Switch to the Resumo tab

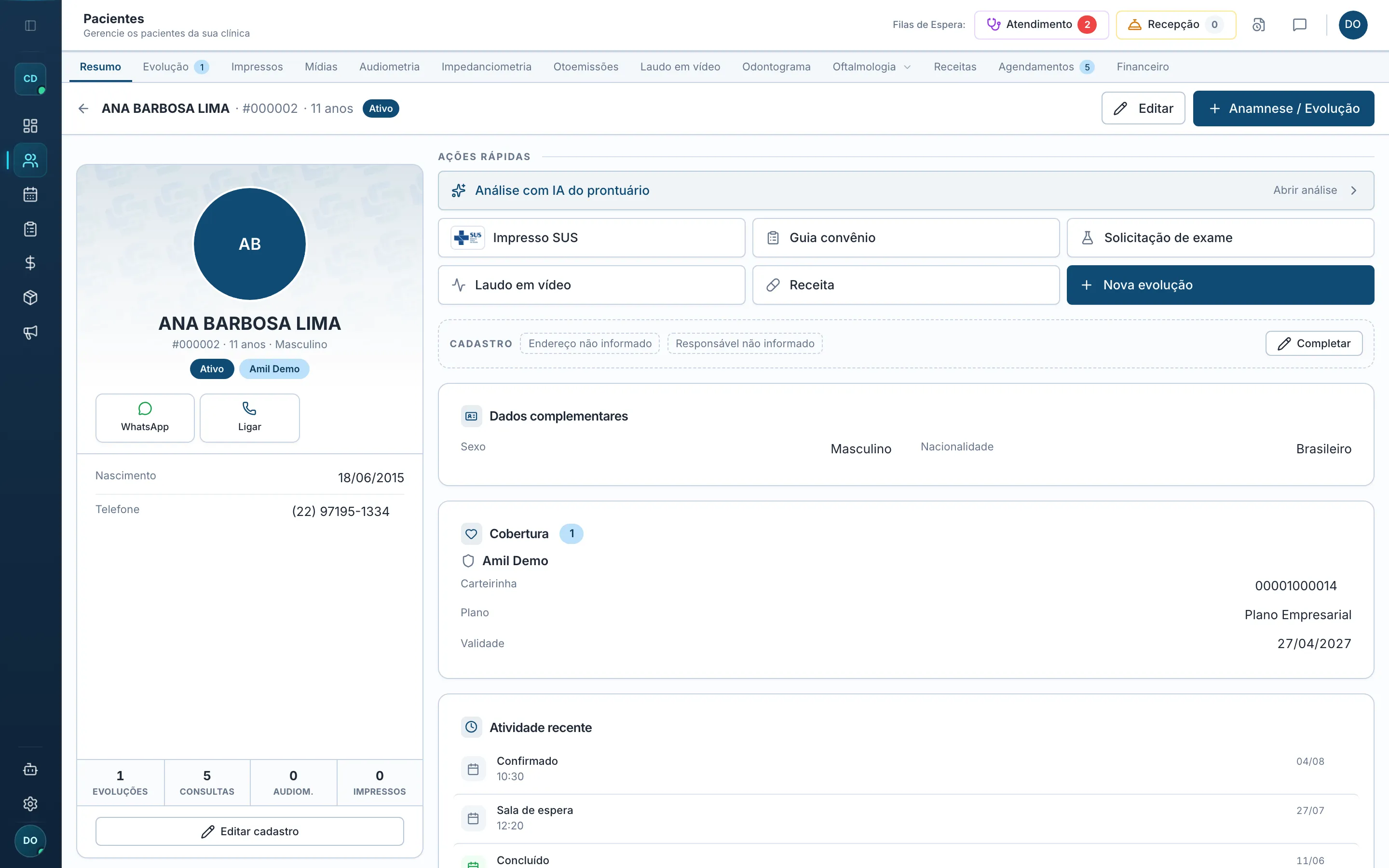[x=100, y=67]
